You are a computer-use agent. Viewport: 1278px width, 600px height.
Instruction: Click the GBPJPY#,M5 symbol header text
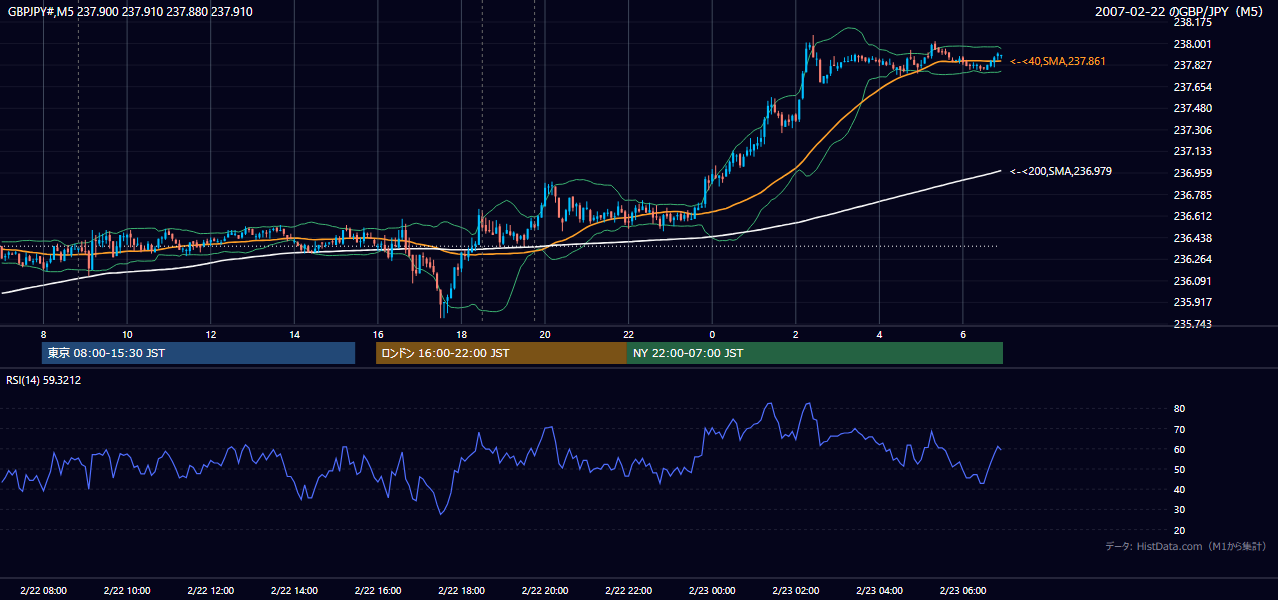tap(130, 12)
